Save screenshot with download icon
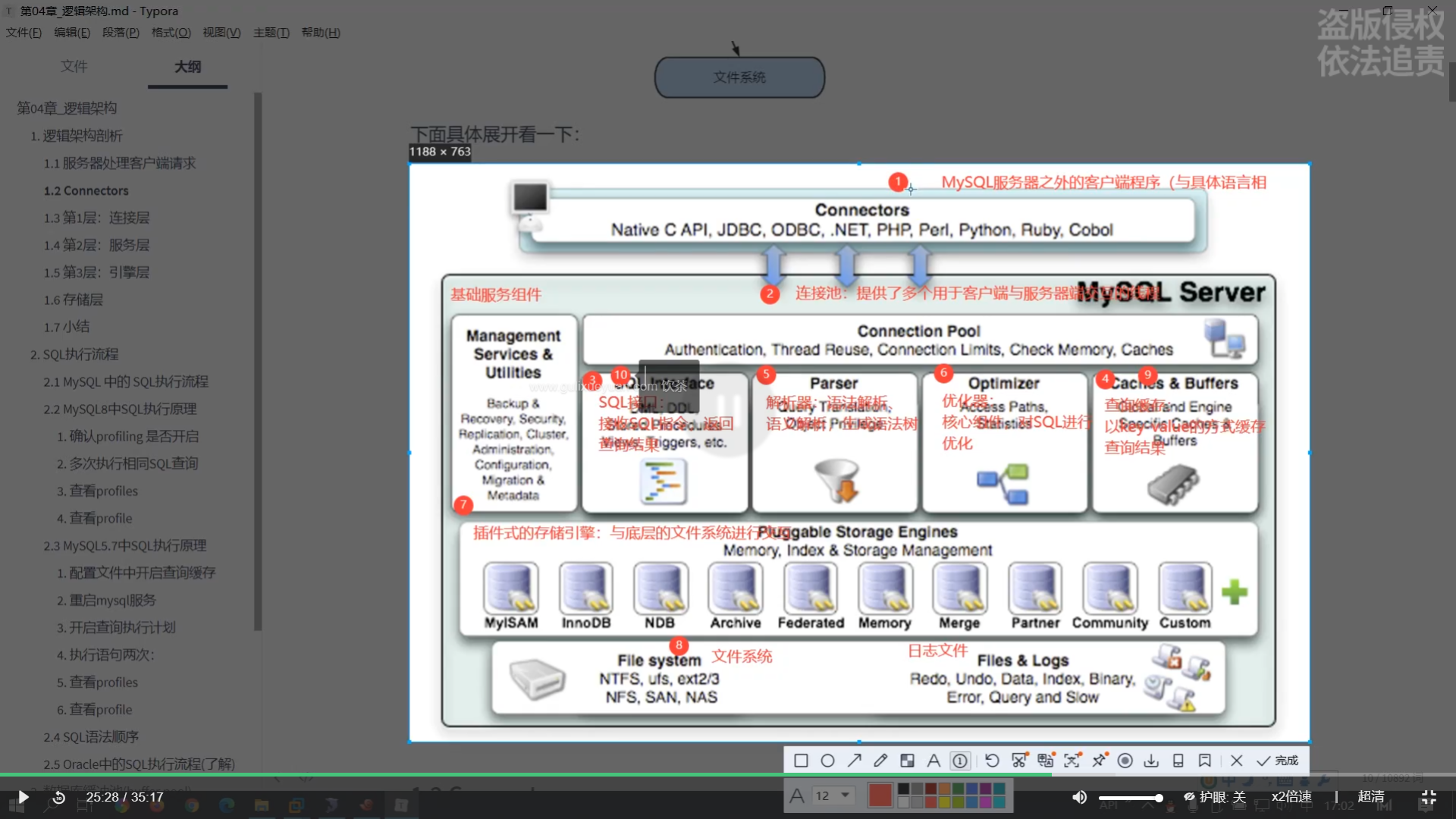 (1151, 761)
